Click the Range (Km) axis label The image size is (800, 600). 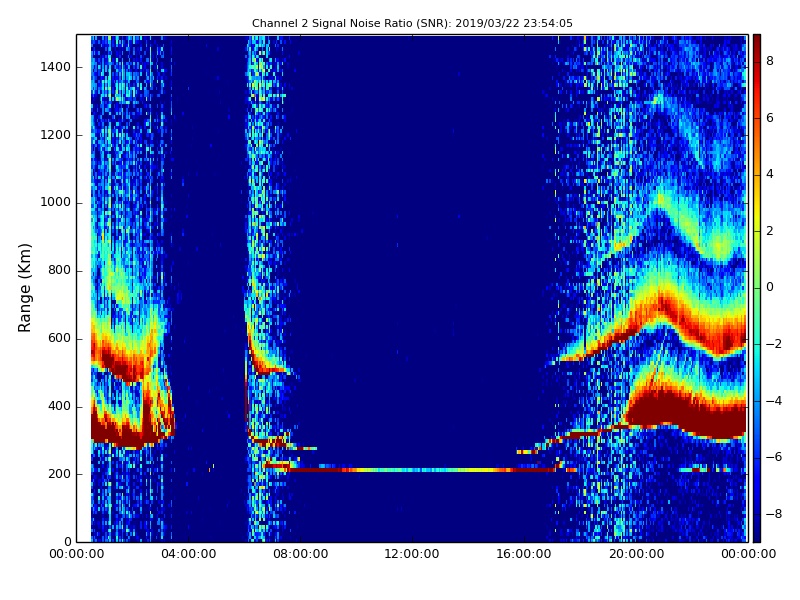pos(24,288)
